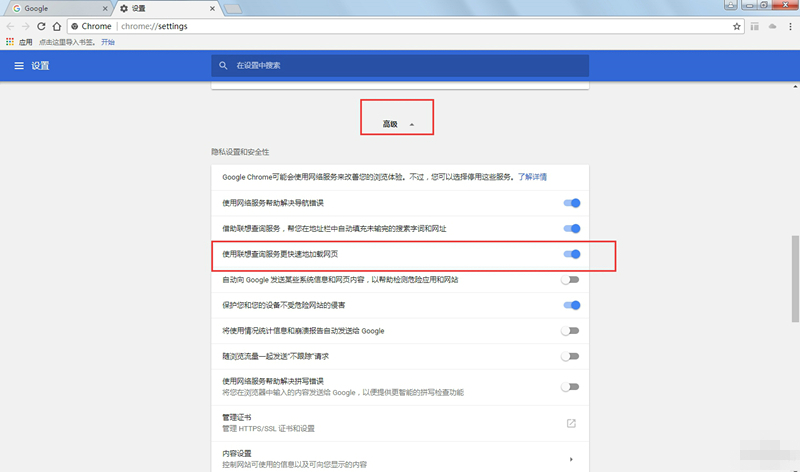Click the 内容设置 row text

(x=237, y=453)
